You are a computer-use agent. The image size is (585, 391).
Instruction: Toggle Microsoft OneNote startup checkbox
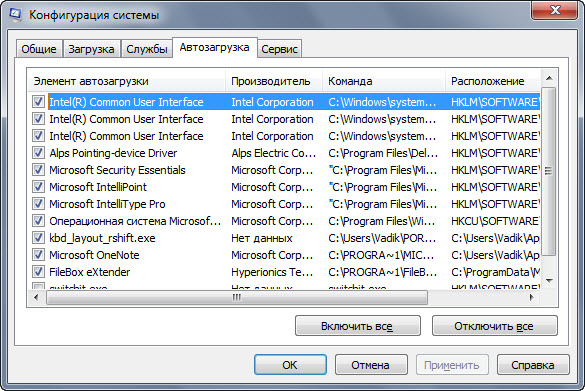coord(38,255)
